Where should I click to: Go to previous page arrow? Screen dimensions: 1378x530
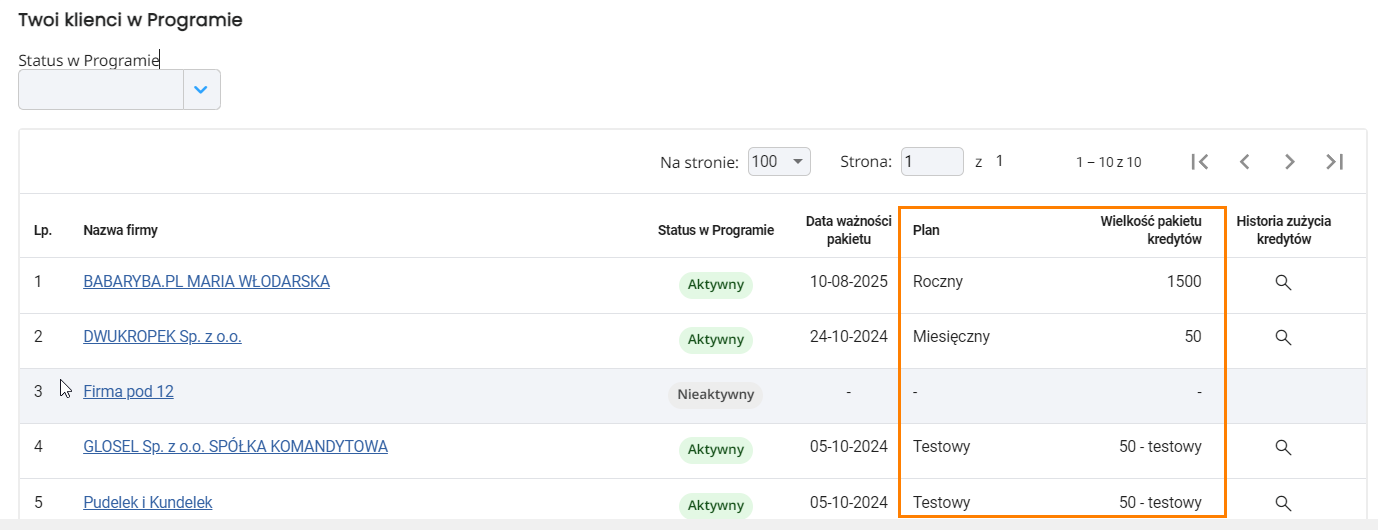click(x=1245, y=162)
